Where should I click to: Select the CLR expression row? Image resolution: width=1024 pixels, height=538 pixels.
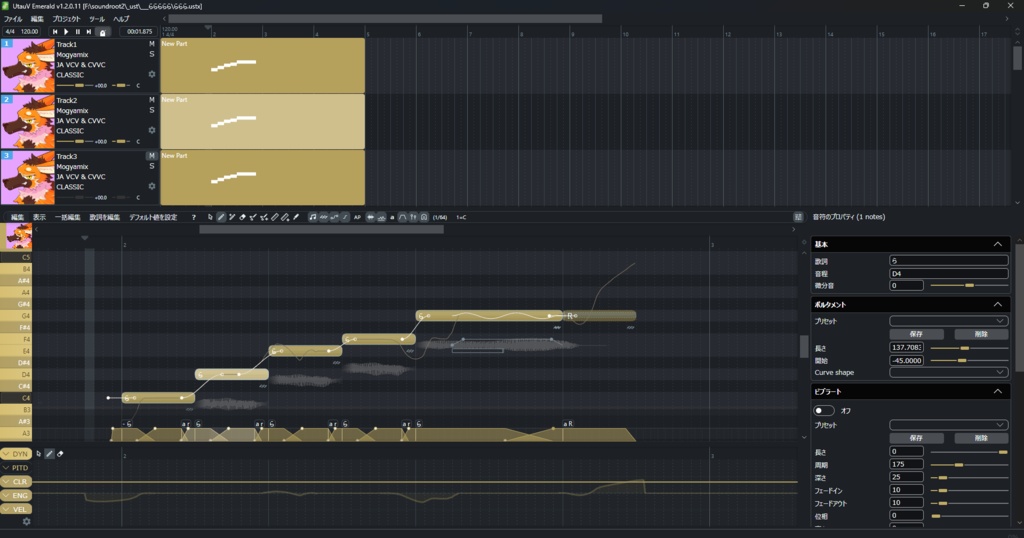click(x=16, y=482)
